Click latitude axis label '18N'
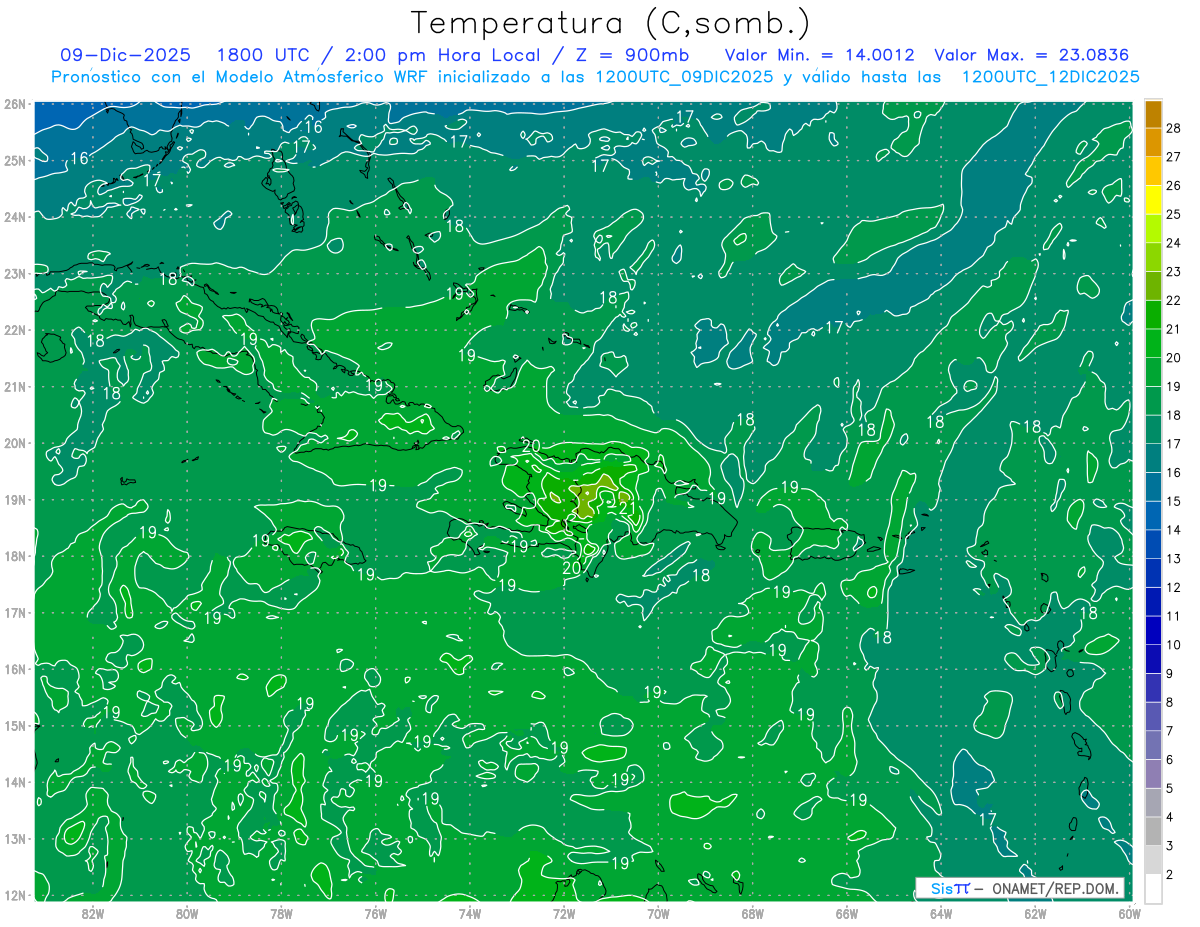1200x927 pixels. 15,556
